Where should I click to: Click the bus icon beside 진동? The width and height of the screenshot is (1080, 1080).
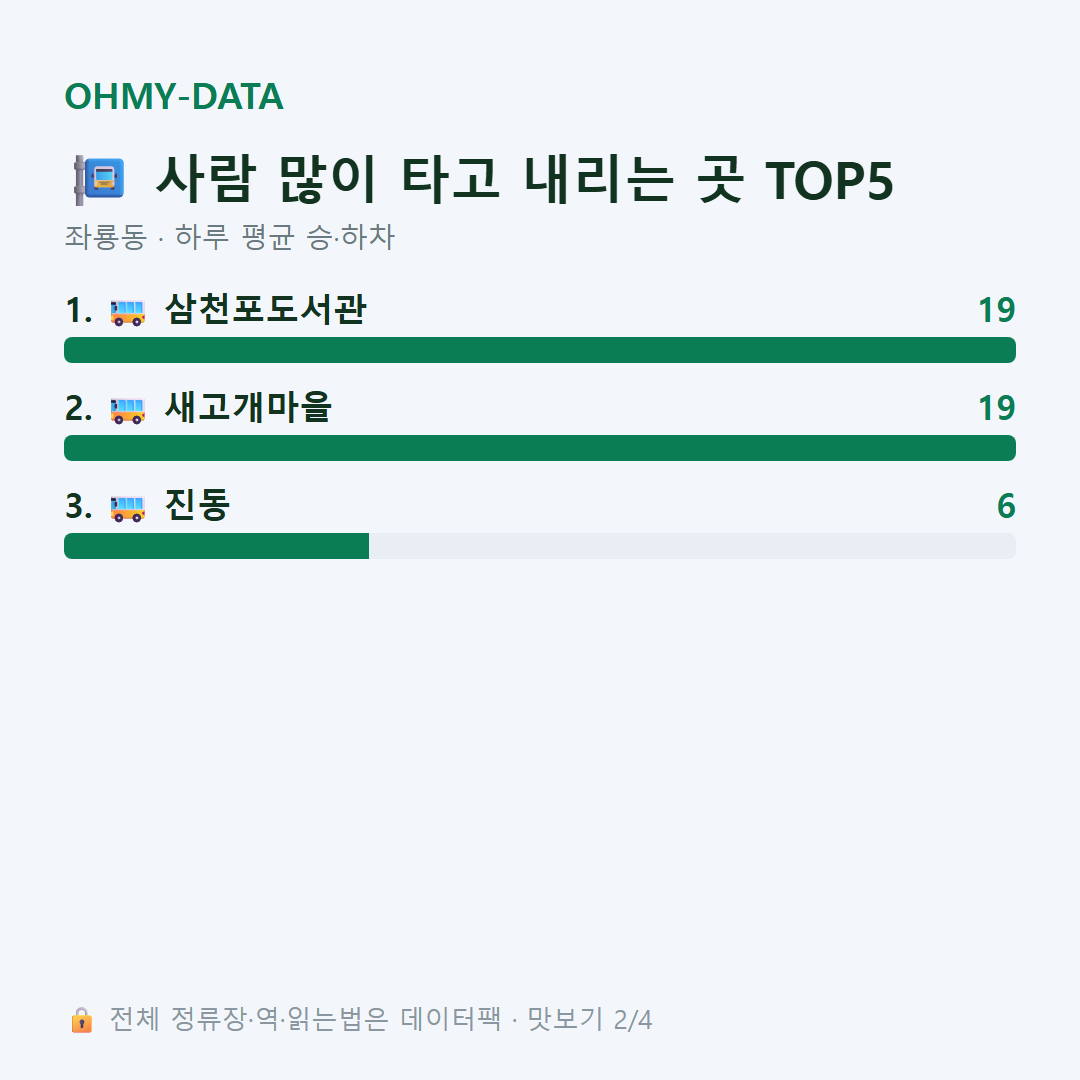point(127,508)
